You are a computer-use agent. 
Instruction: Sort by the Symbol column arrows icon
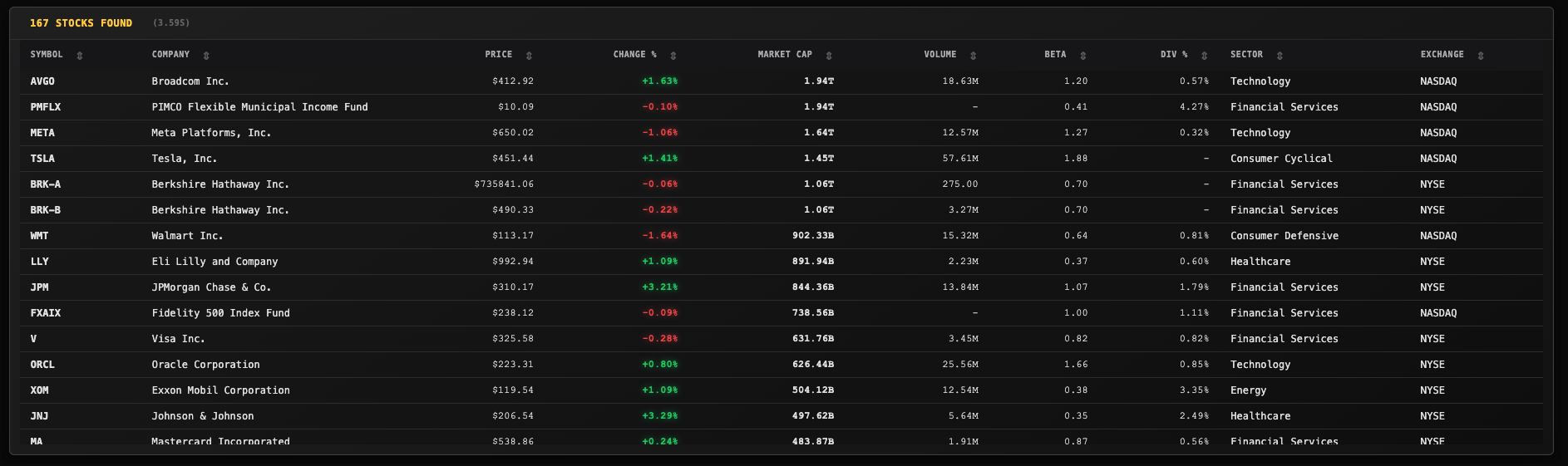tap(80, 56)
